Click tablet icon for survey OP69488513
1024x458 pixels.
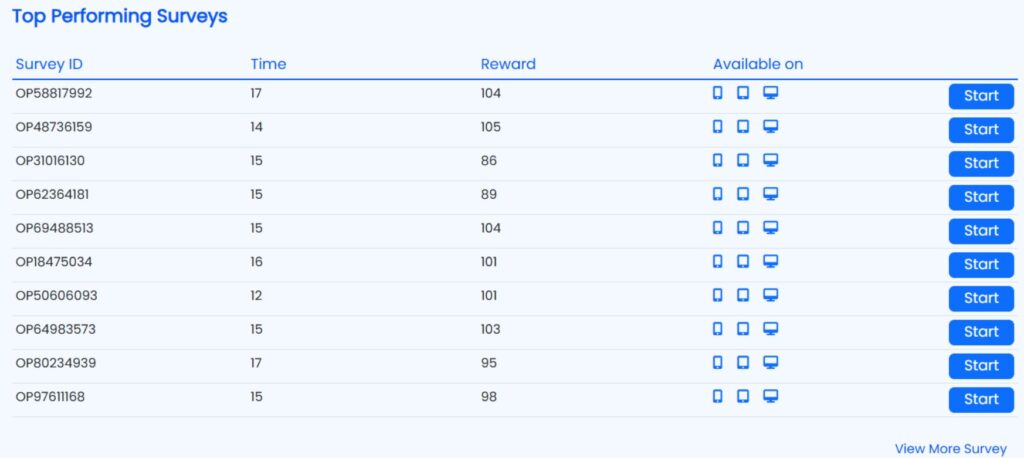coord(743,228)
